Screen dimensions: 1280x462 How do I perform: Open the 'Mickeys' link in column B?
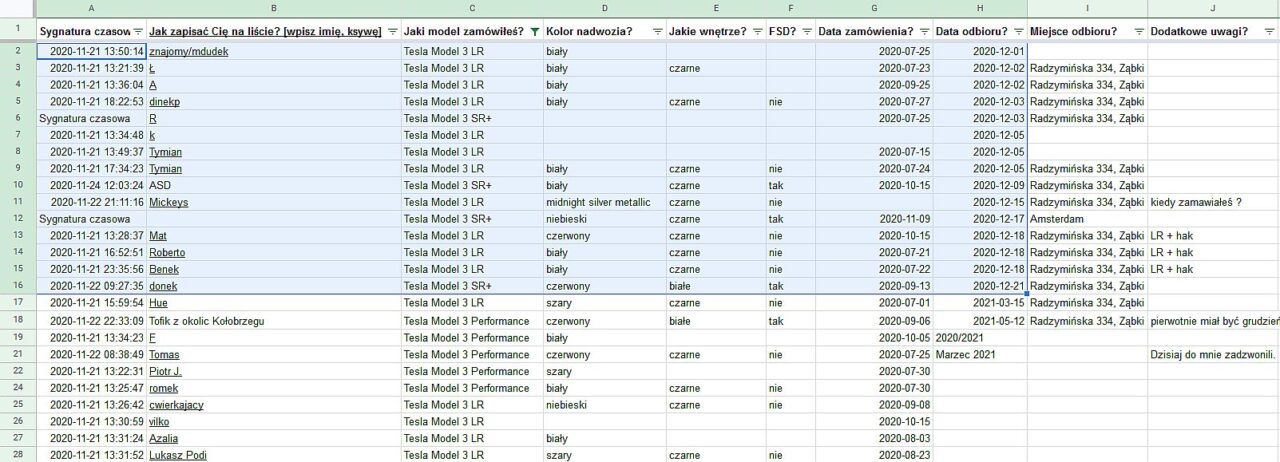tap(168, 202)
